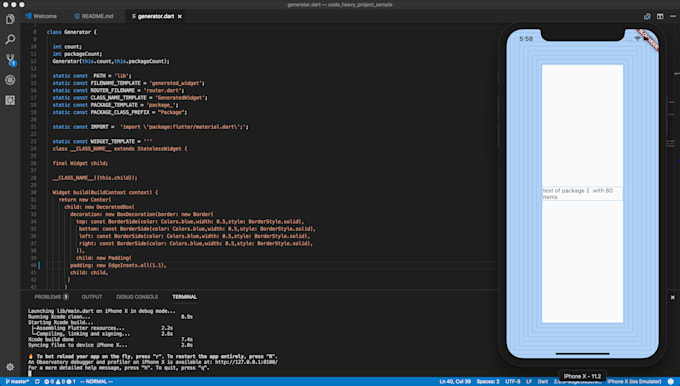Open the Spaces: 2 indentation selector
680x386 pixels.
488,382
